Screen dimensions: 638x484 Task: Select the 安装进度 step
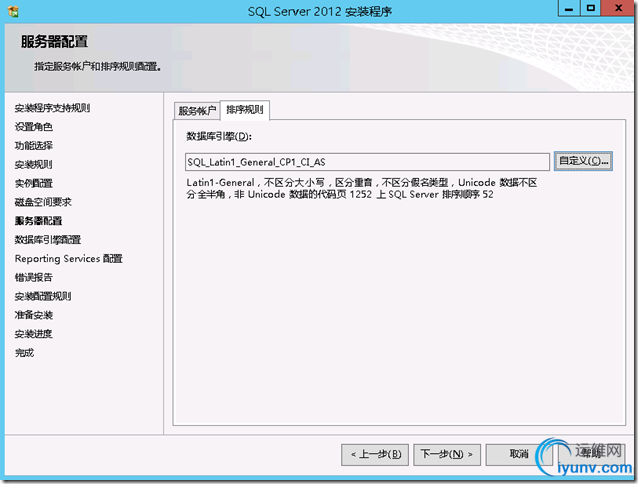coord(33,334)
